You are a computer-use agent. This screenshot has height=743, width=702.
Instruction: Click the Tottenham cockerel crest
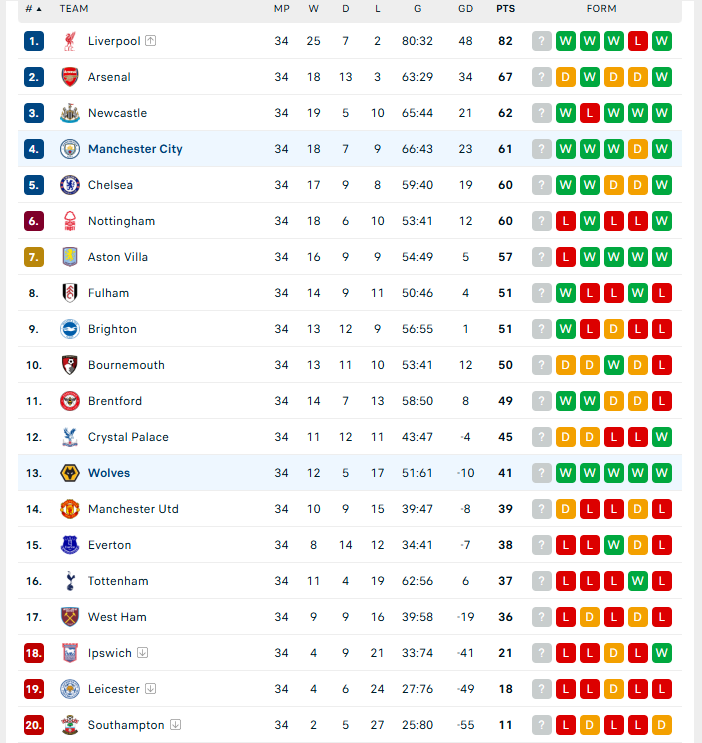tap(70, 581)
